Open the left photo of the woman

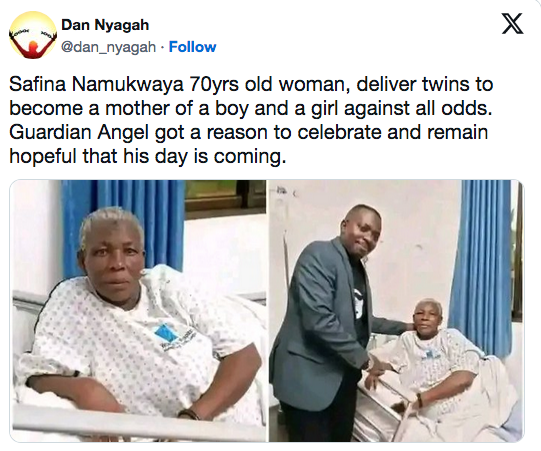(138, 311)
